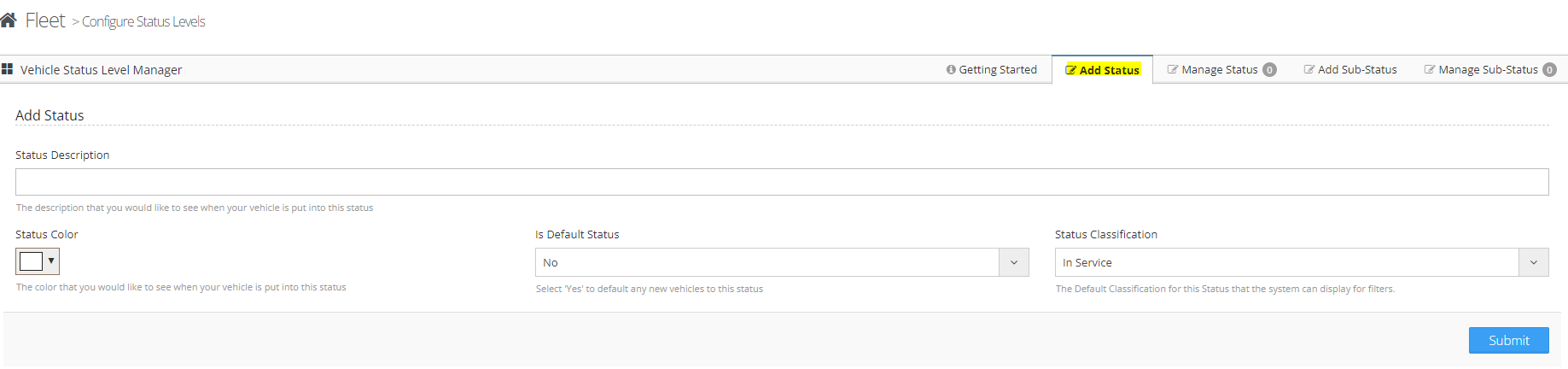This screenshot has height=369, width=1568.
Task: Focus the Status Description text field
Action: pos(782,182)
